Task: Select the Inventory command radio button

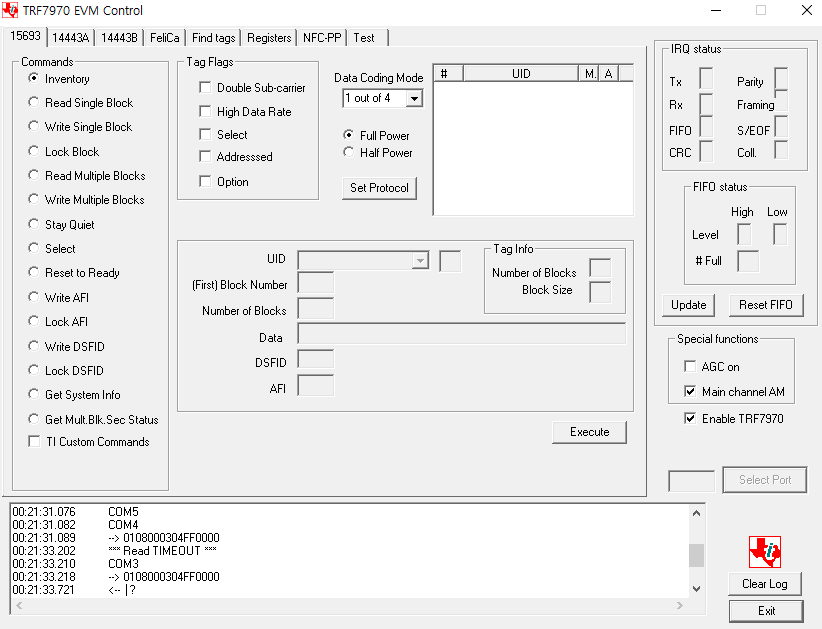Action: point(34,78)
